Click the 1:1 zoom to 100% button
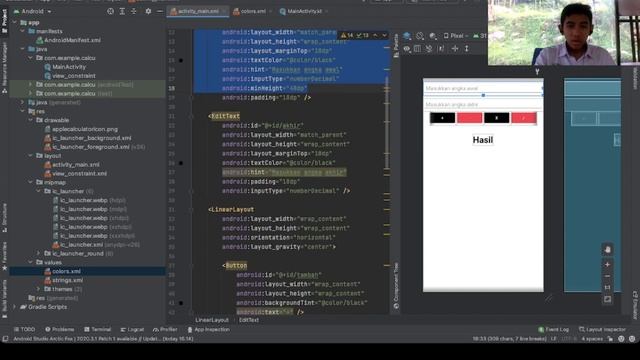Viewport: 640px width, 360px height. point(607,288)
